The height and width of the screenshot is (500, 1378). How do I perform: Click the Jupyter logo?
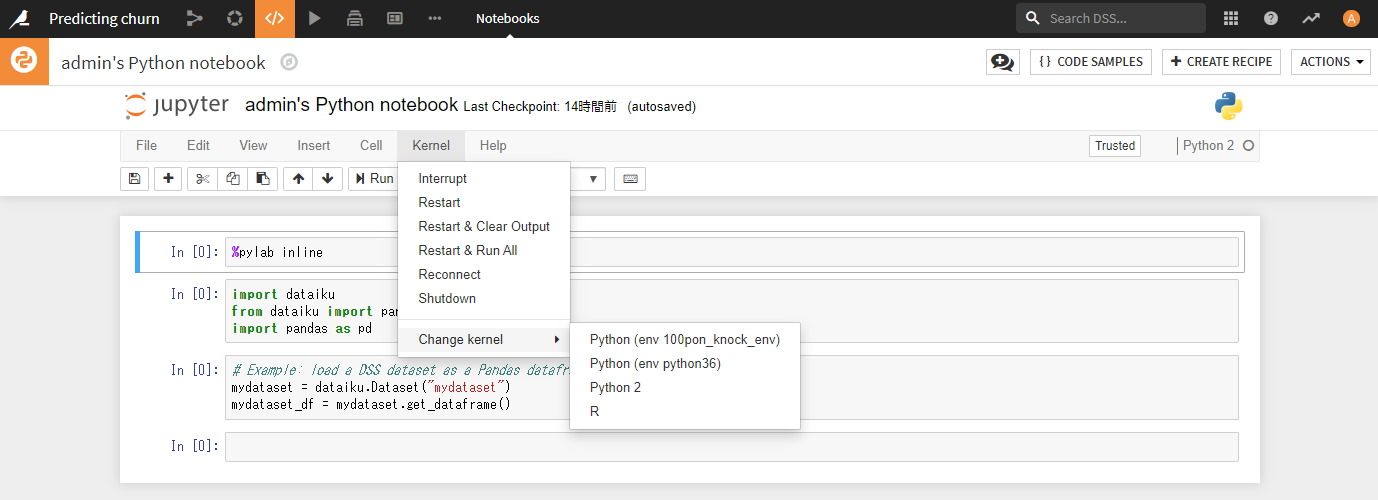(x=177, y=105)
